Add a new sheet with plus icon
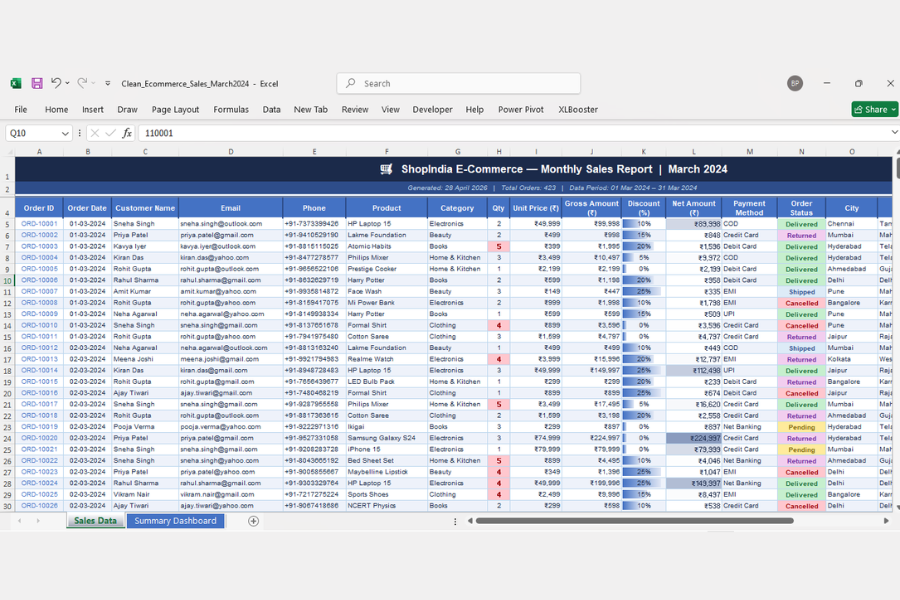The height and width of the screenshot is (600, 900). coord(253,521)
